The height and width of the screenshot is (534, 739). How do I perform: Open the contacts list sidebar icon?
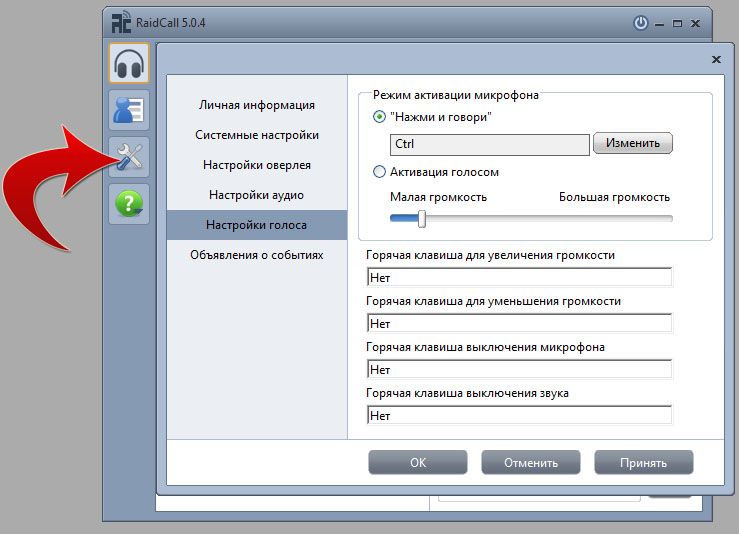pyautogui.click(x=129, y=110)
